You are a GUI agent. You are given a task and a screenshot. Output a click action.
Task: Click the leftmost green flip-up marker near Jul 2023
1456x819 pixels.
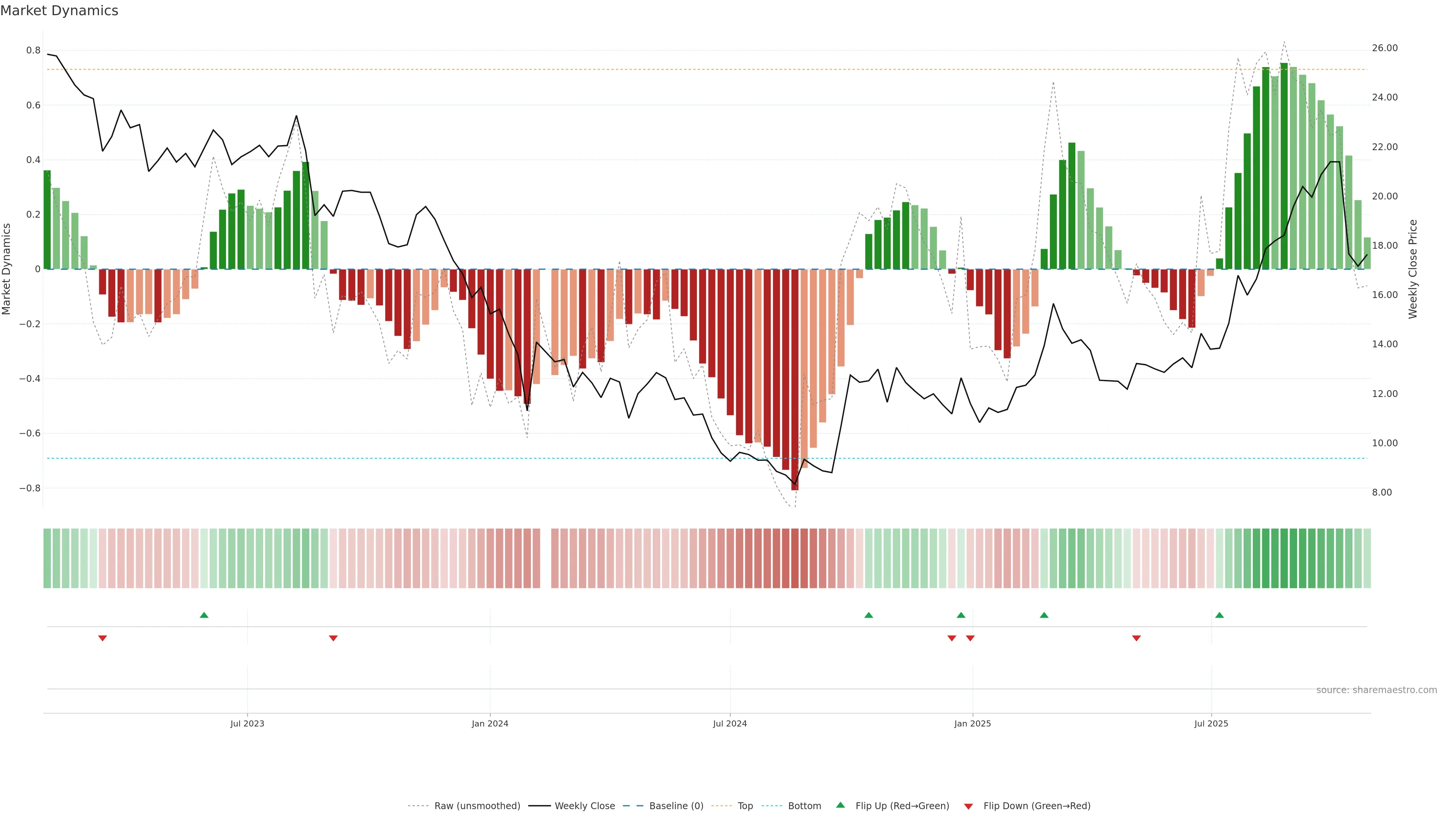(x=204, y=615)
